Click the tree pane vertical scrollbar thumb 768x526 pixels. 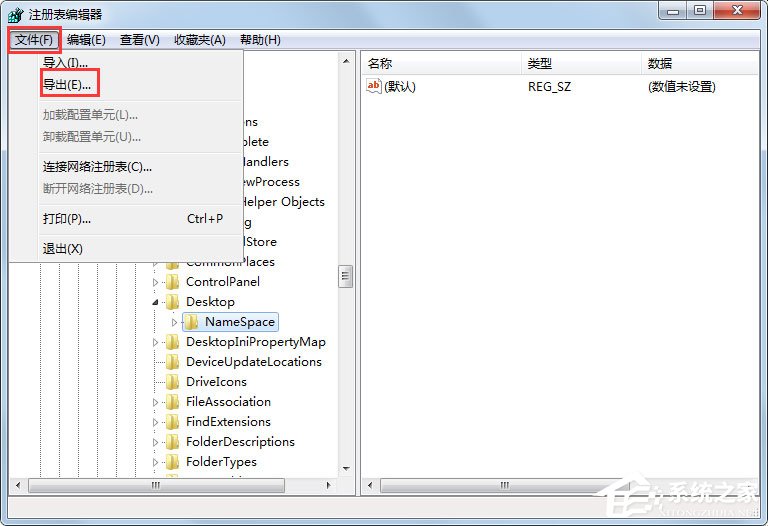[x=345, y=276]
